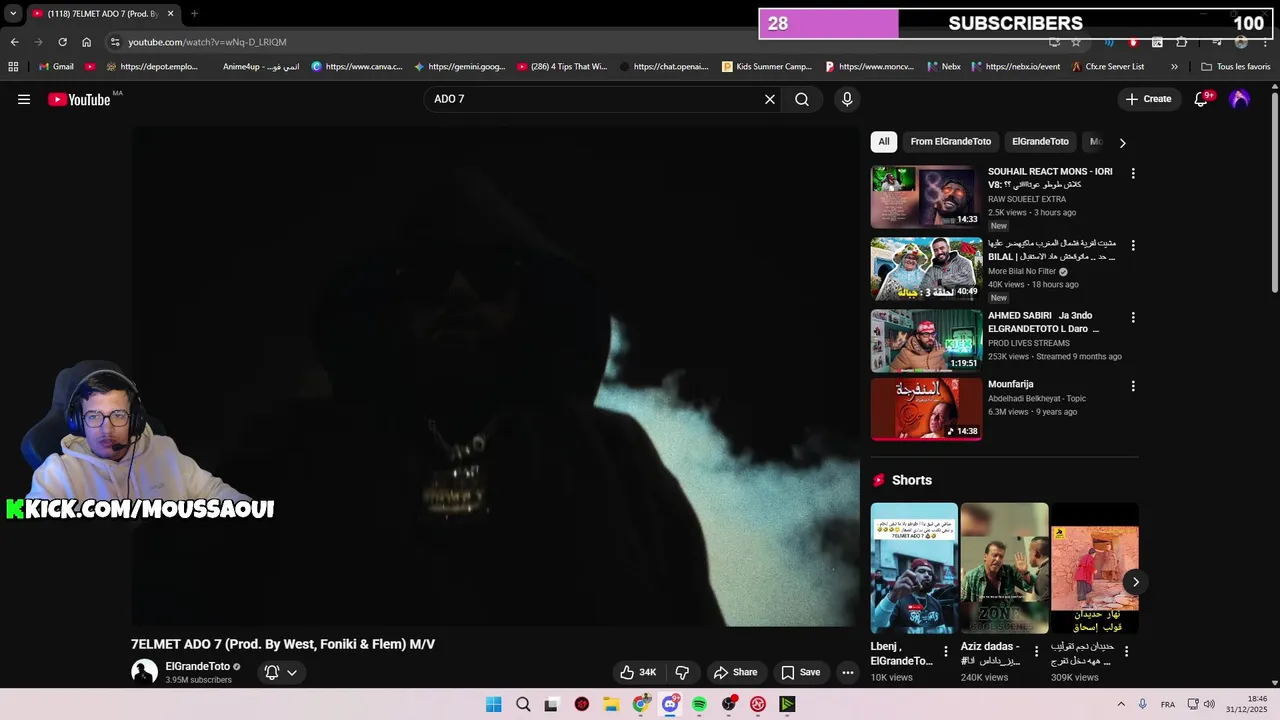Like the video with thumbs up 34K
1280x720 pixels.
click(x=637, y=672)
